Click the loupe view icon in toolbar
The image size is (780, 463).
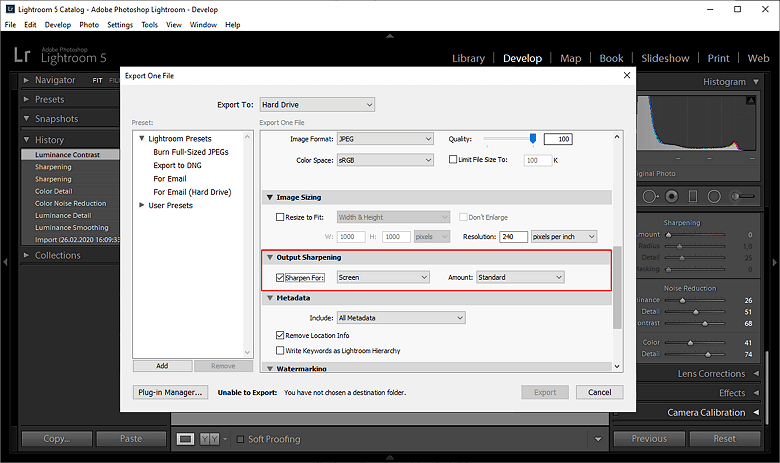pyautogui.click(x=186, y=439)
